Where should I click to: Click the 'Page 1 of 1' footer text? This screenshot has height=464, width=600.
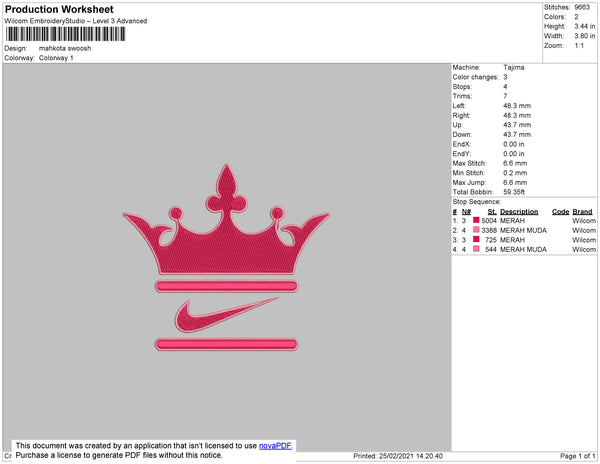pyautogui.click(x=578, y=456)
